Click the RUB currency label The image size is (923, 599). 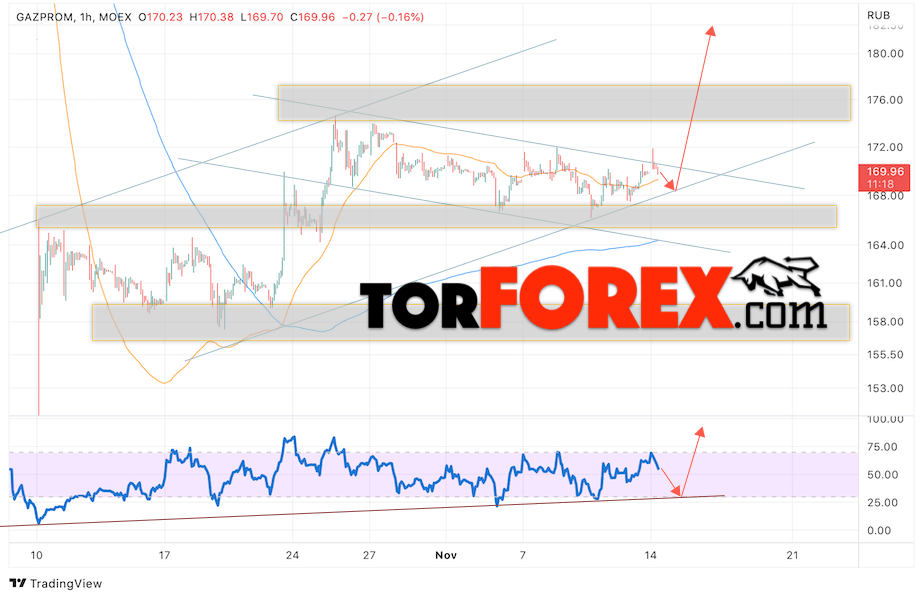878,15
